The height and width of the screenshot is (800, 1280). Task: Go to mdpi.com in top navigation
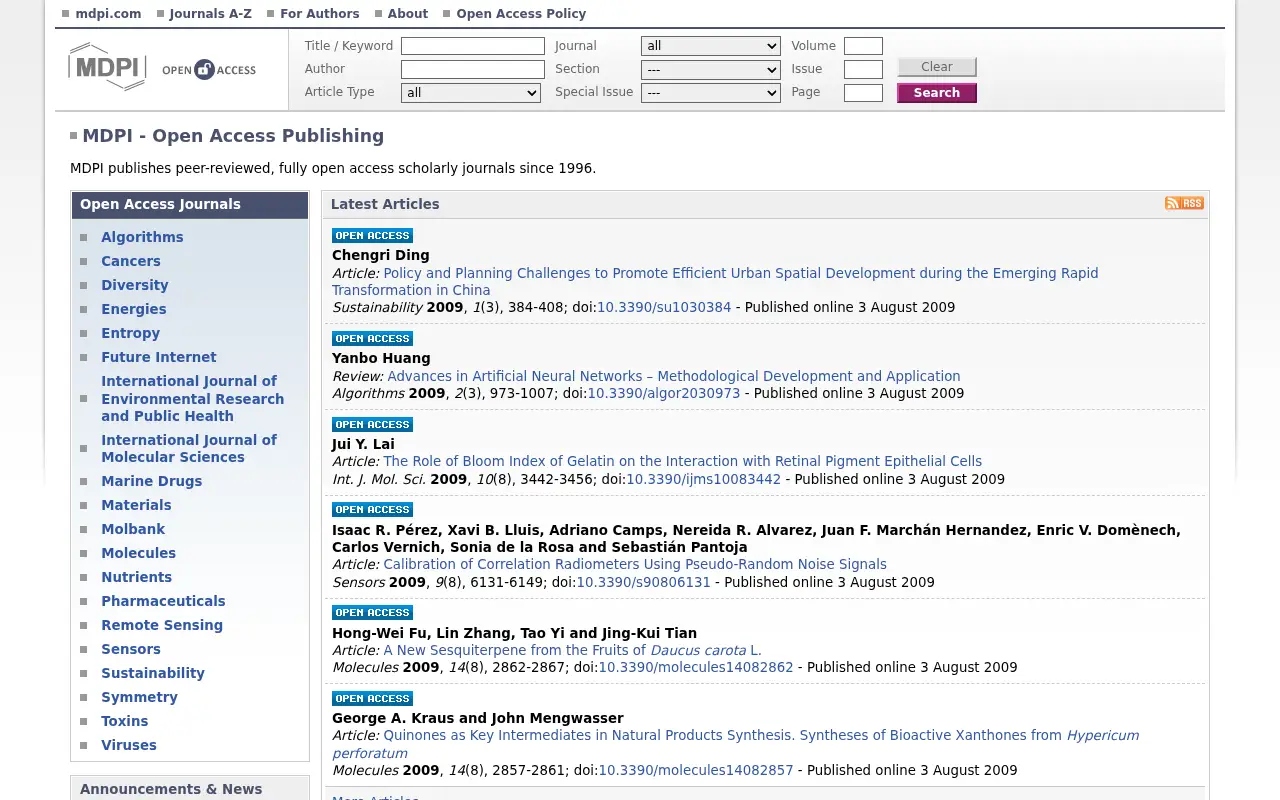(x=108, y=14)
